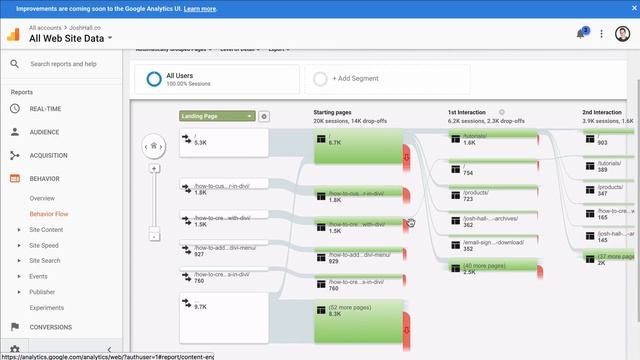Screen dimensions: 640x360
Task: Select the 5.3K landing page node
Action: [x=224, y=143]
